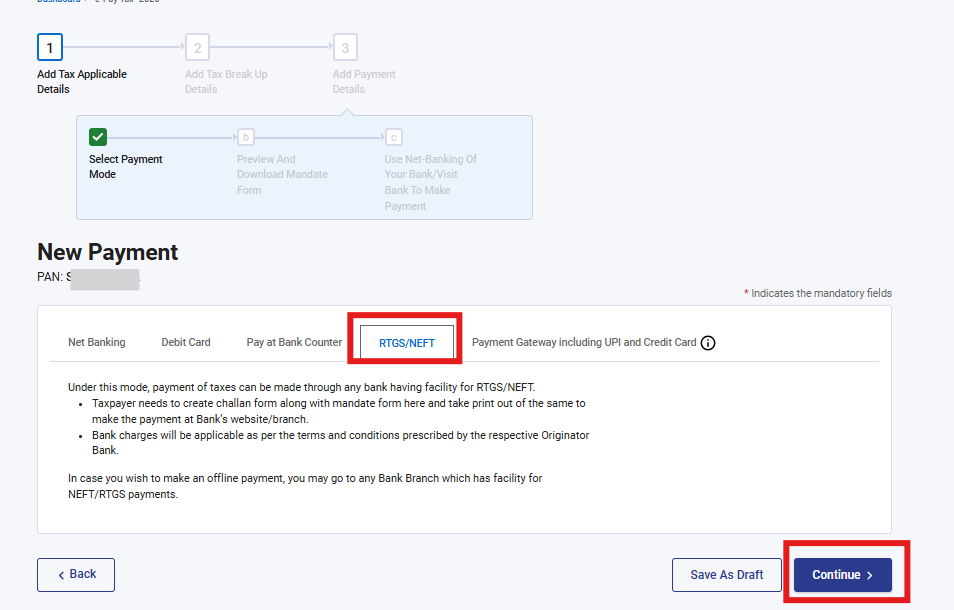The width and height of the screenshot is (954, 610).
Task: Click the step 3 number box
Action: point(345,47)
